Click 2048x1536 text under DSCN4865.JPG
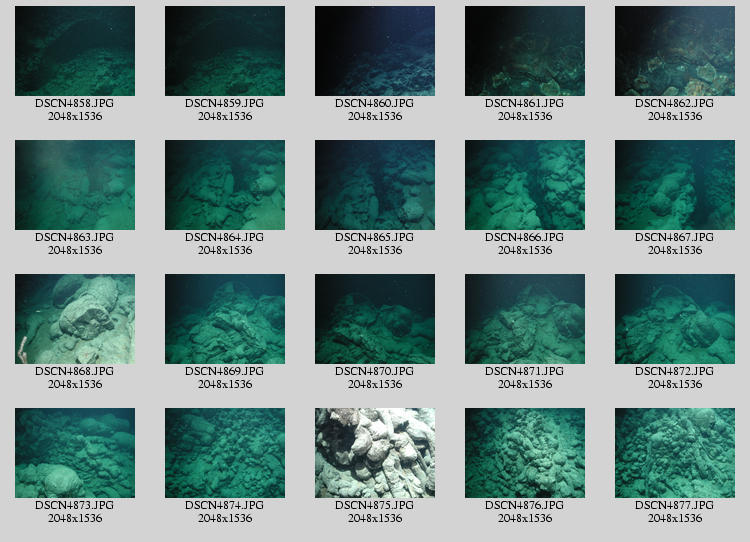 [x=375, y=250]
